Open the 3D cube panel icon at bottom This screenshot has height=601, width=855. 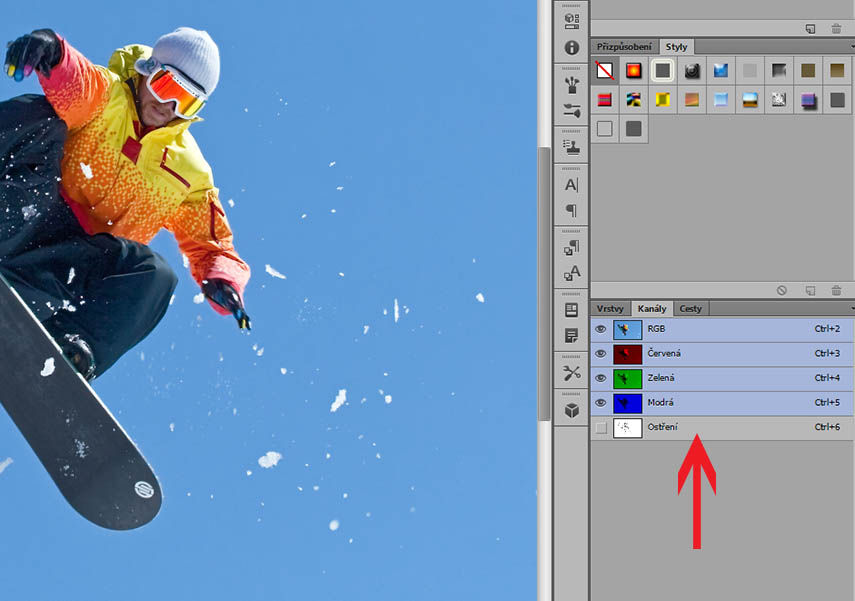coord(571,410)
